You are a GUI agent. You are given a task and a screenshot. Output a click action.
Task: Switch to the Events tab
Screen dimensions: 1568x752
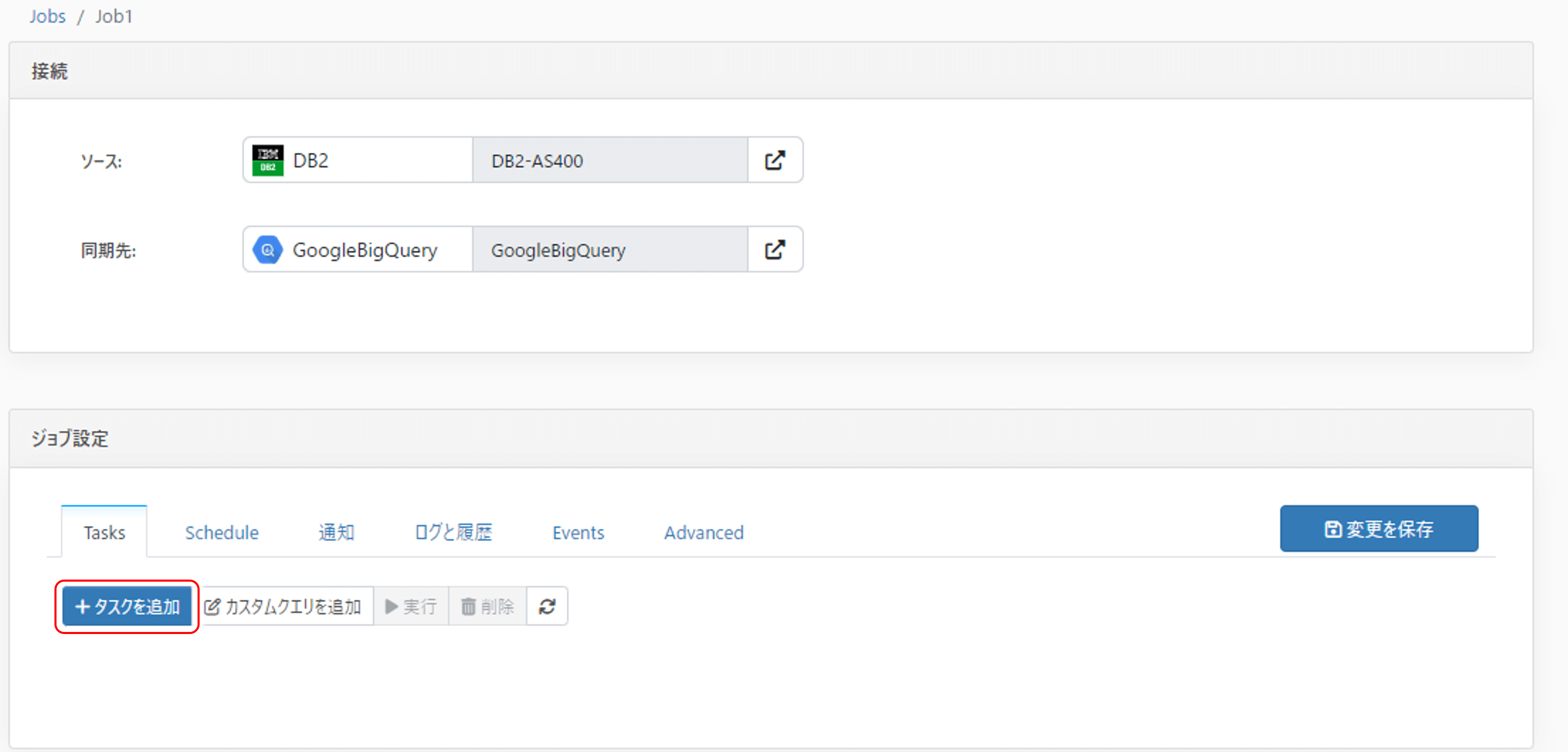point(578,533)
